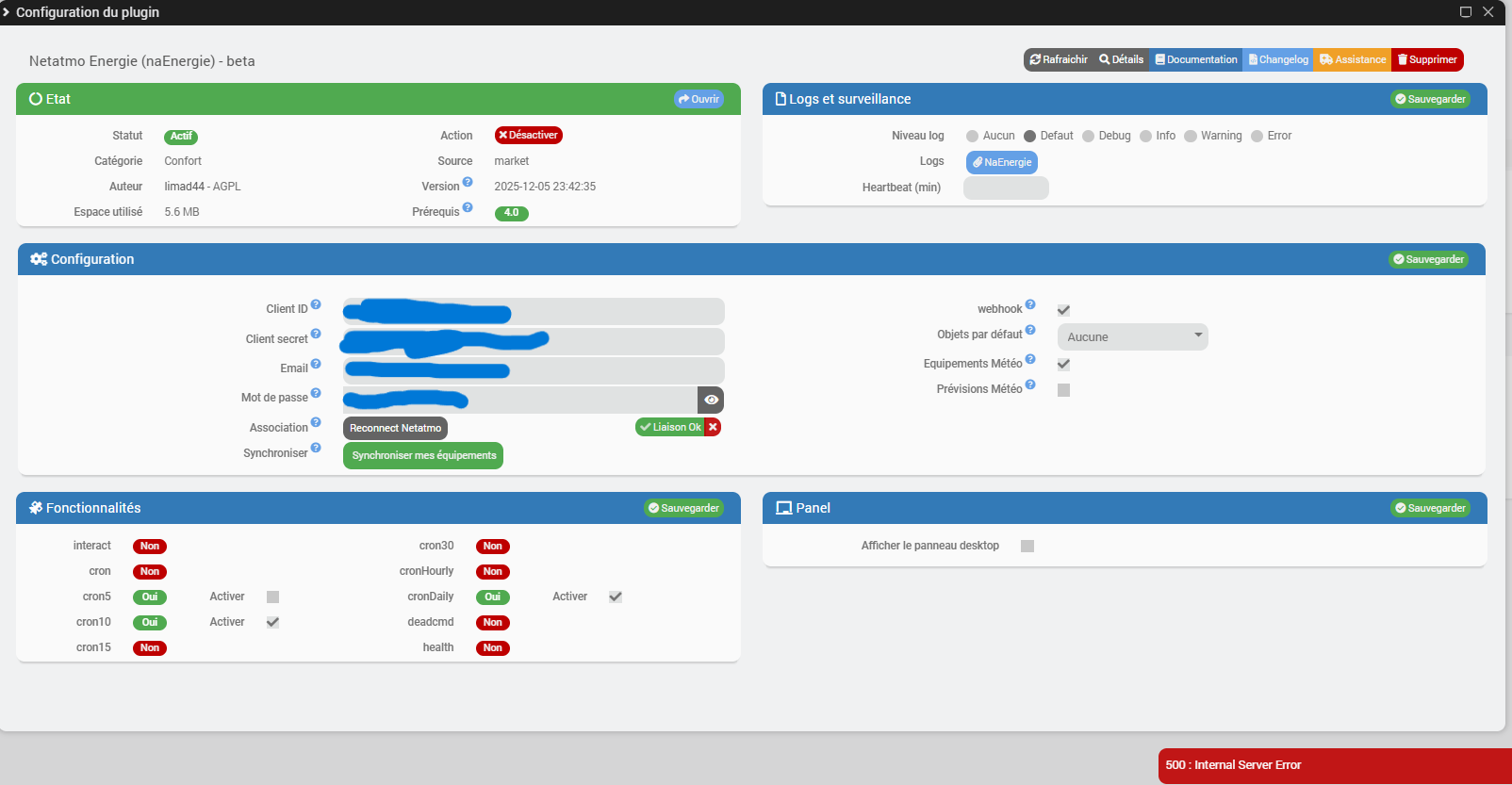Click the Actif status badge
This screenshot has width=1512, height=785.
[x=181, y=137]
